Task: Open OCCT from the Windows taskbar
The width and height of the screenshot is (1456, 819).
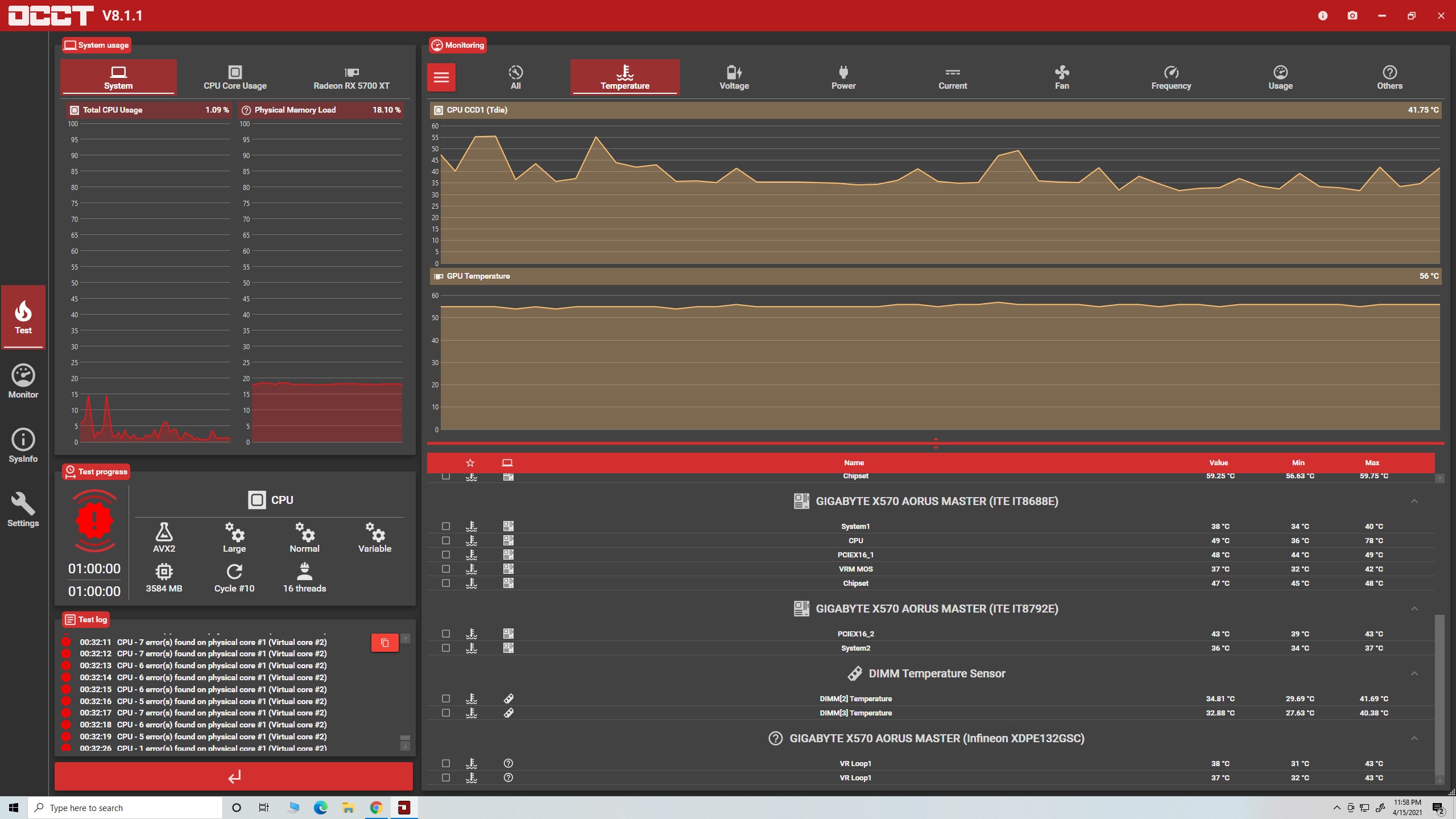Action: pyautogui.click(x=404, y=808)
